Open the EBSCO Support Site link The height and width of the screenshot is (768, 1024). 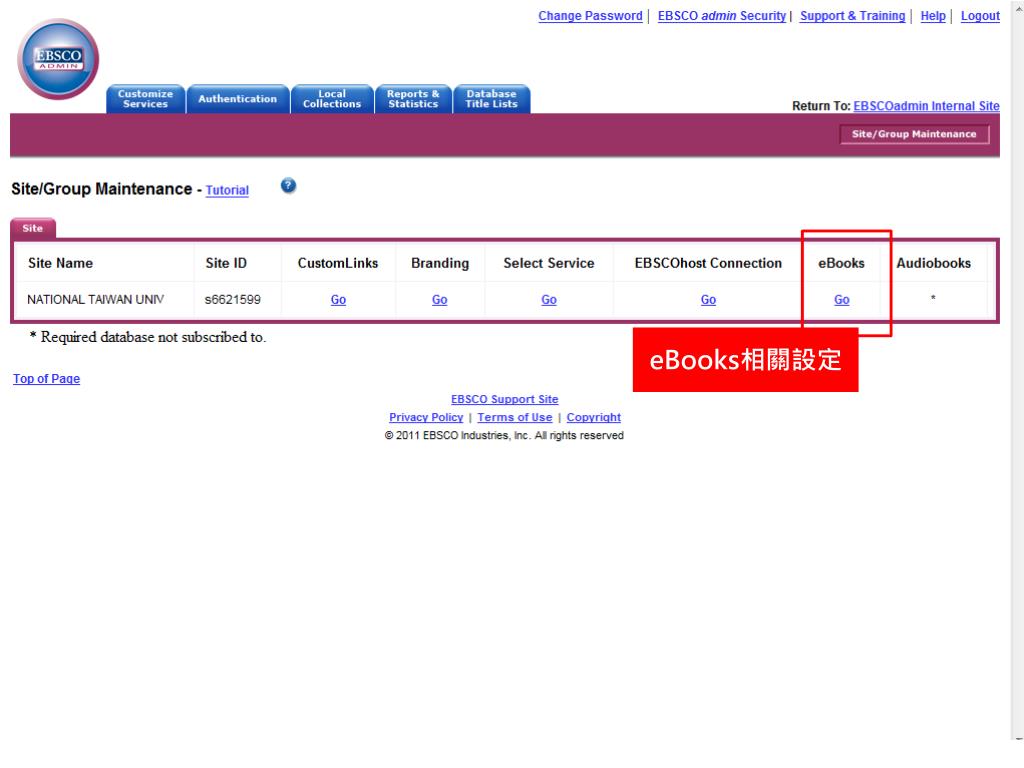[504, 399]
